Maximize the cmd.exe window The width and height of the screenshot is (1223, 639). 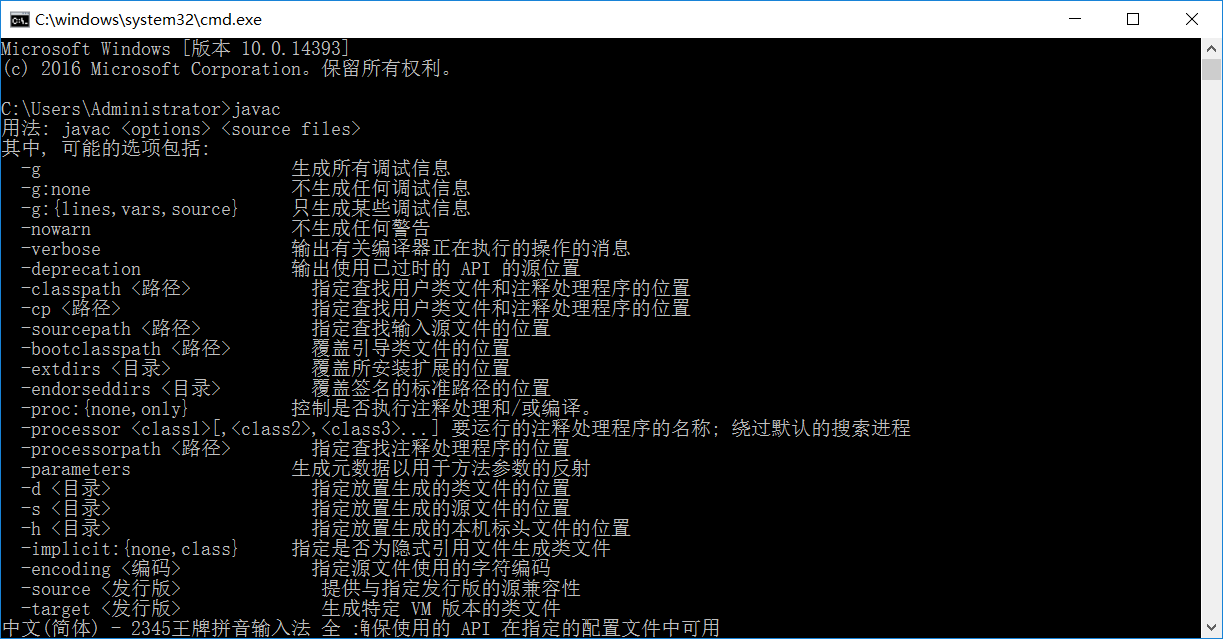[1133, 19]
